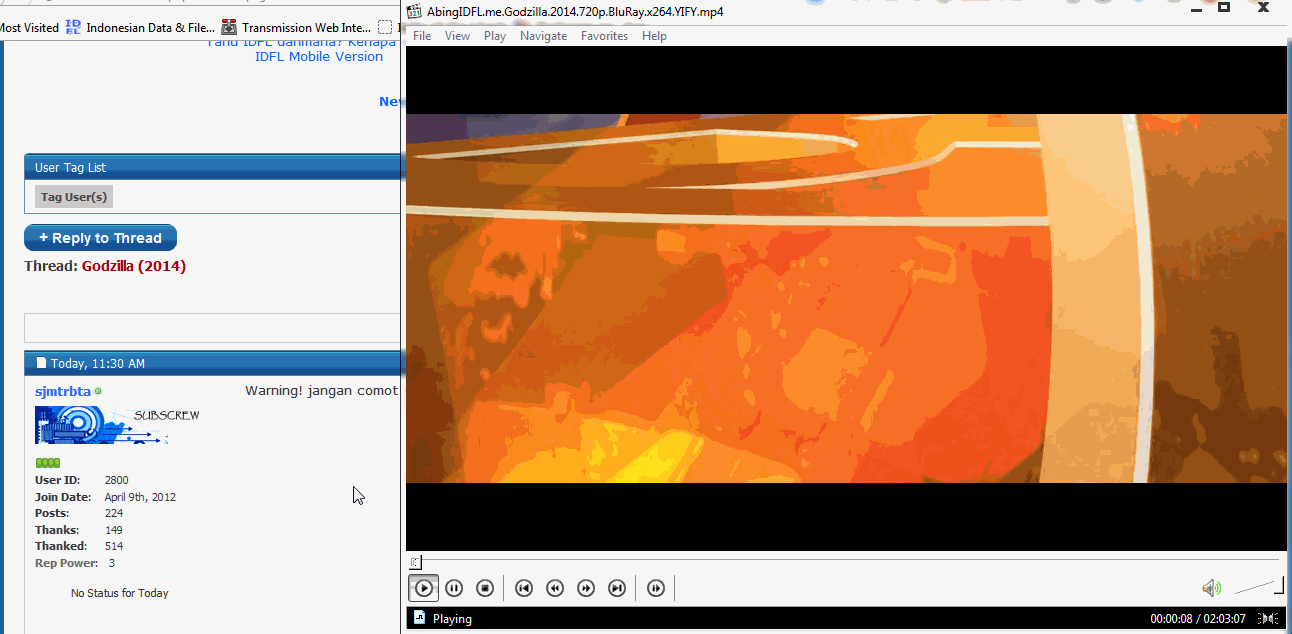Click the Play button in the media player
The image size is (1292, 634).
click(424, 588)
